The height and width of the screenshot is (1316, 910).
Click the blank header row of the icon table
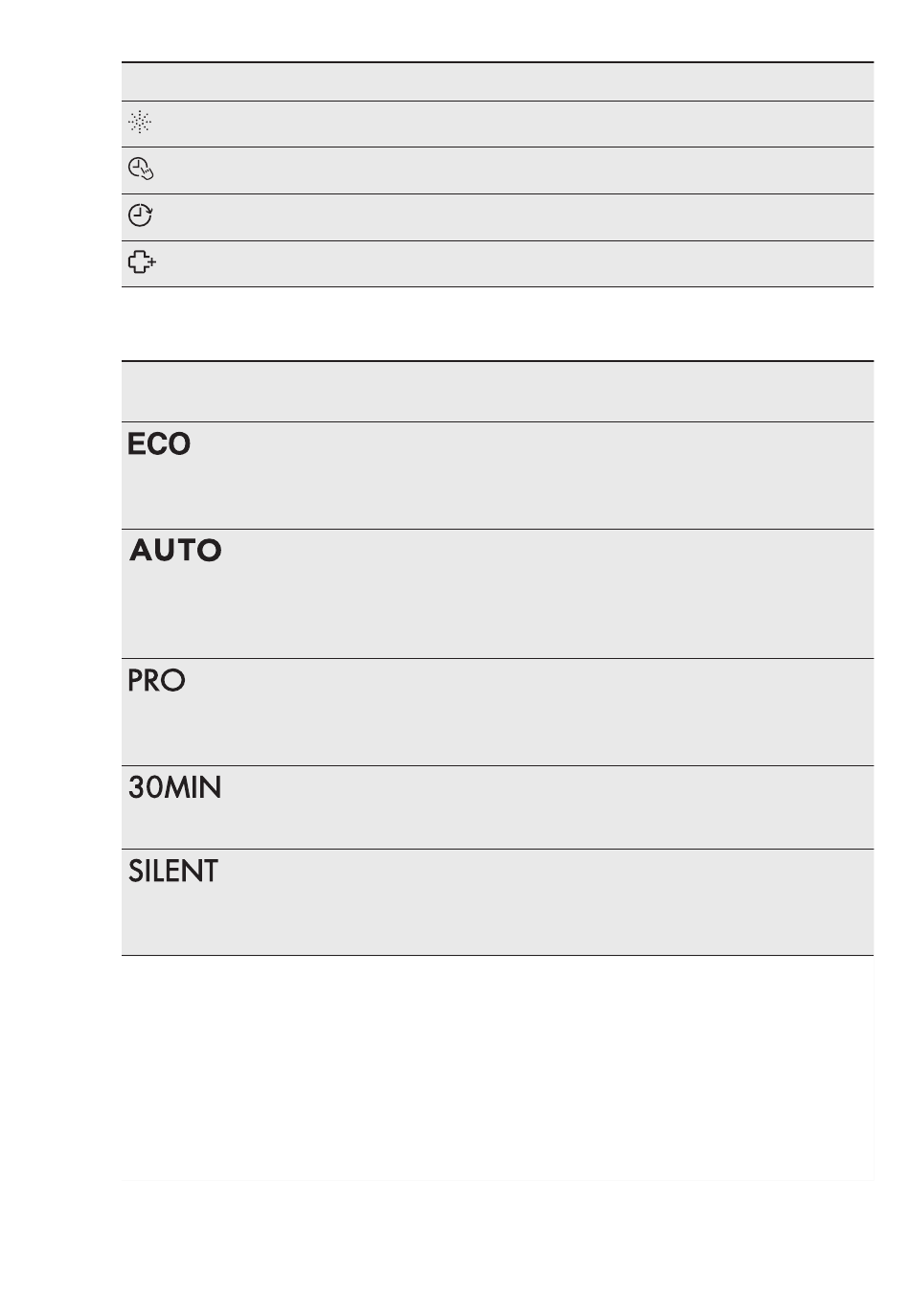click(497, 81)
